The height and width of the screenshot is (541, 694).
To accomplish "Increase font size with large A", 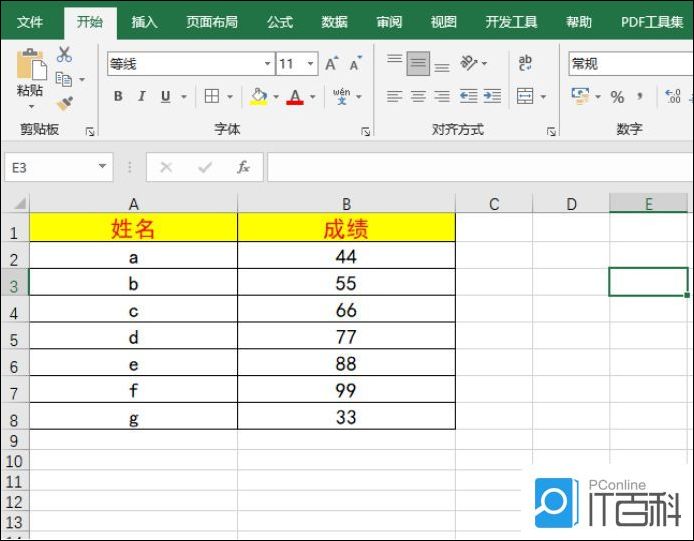I will [x=332, y=64].
